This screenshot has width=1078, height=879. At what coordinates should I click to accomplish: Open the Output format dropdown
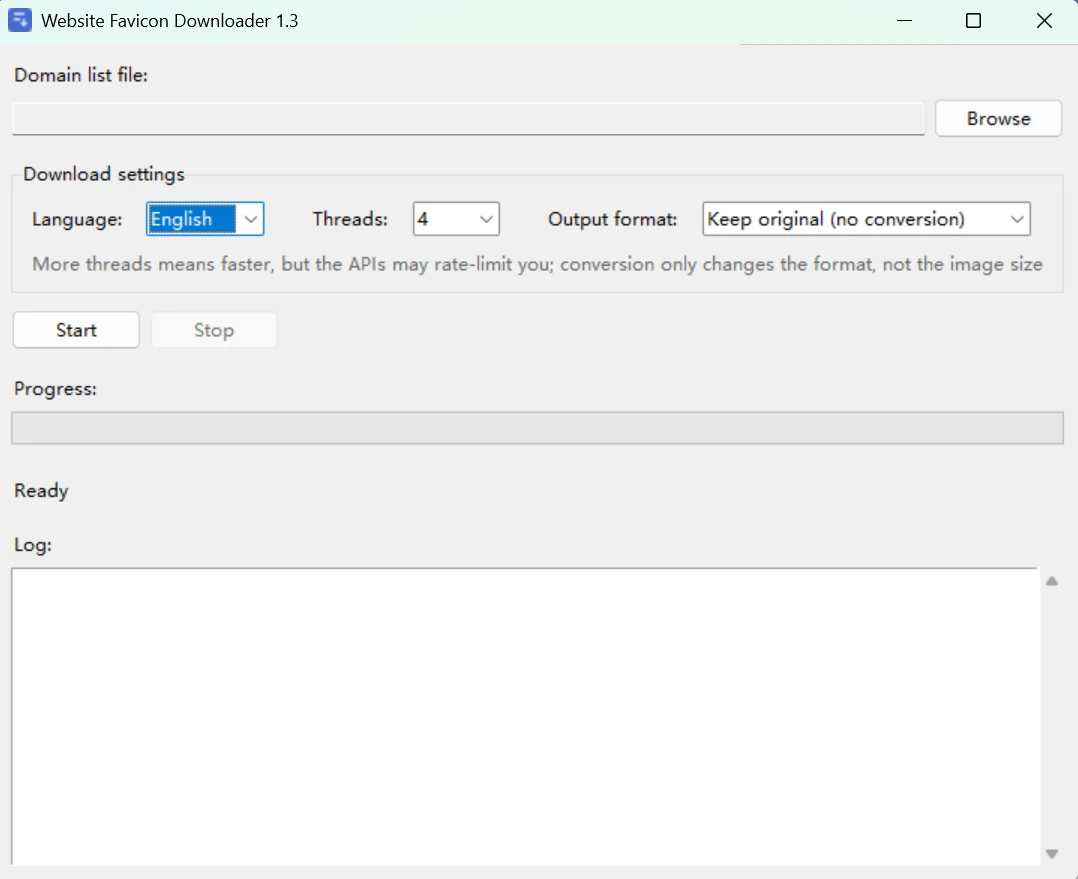[866, 219]
